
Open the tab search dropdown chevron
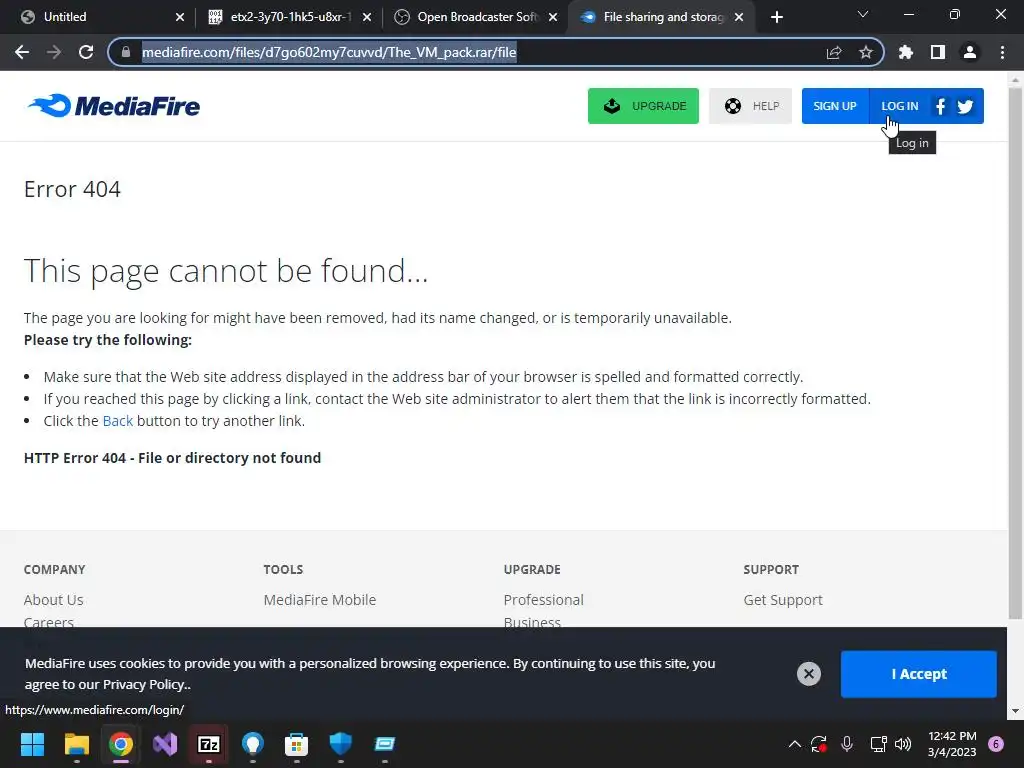[x=863, y=14]
